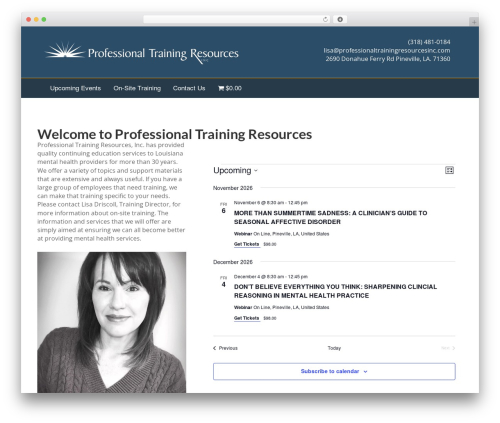Click the email address lisa@professionaltrainingresourcesinc.com
Image resolution: width=500 pixels, height=423 pixels.
point(387,50)
